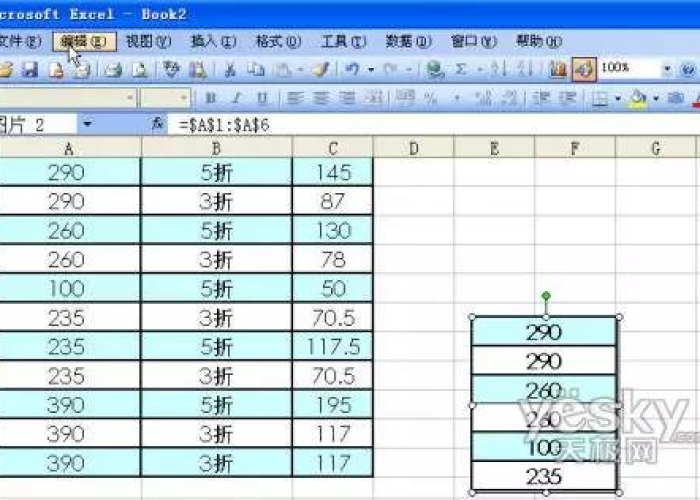Expand the AutoSum functions dropdown arrow
The height and width of the screenshot is (500, 700).
(479, 70)
